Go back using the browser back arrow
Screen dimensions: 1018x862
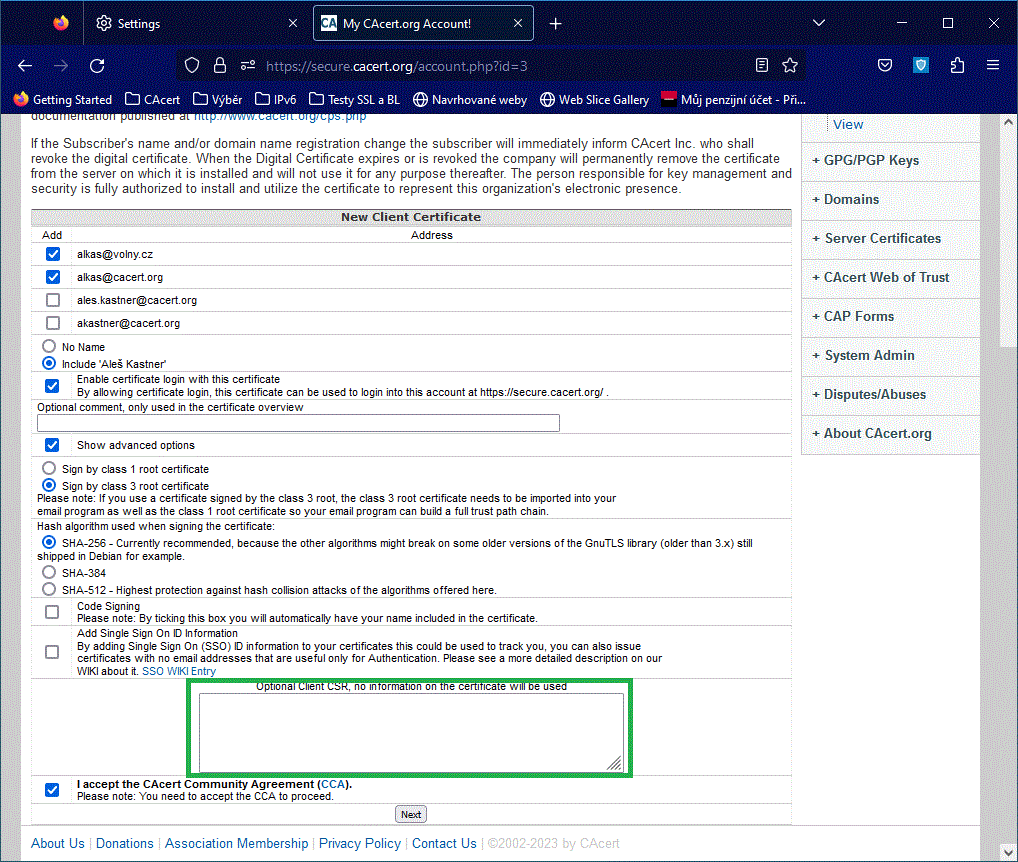[25, 66]
